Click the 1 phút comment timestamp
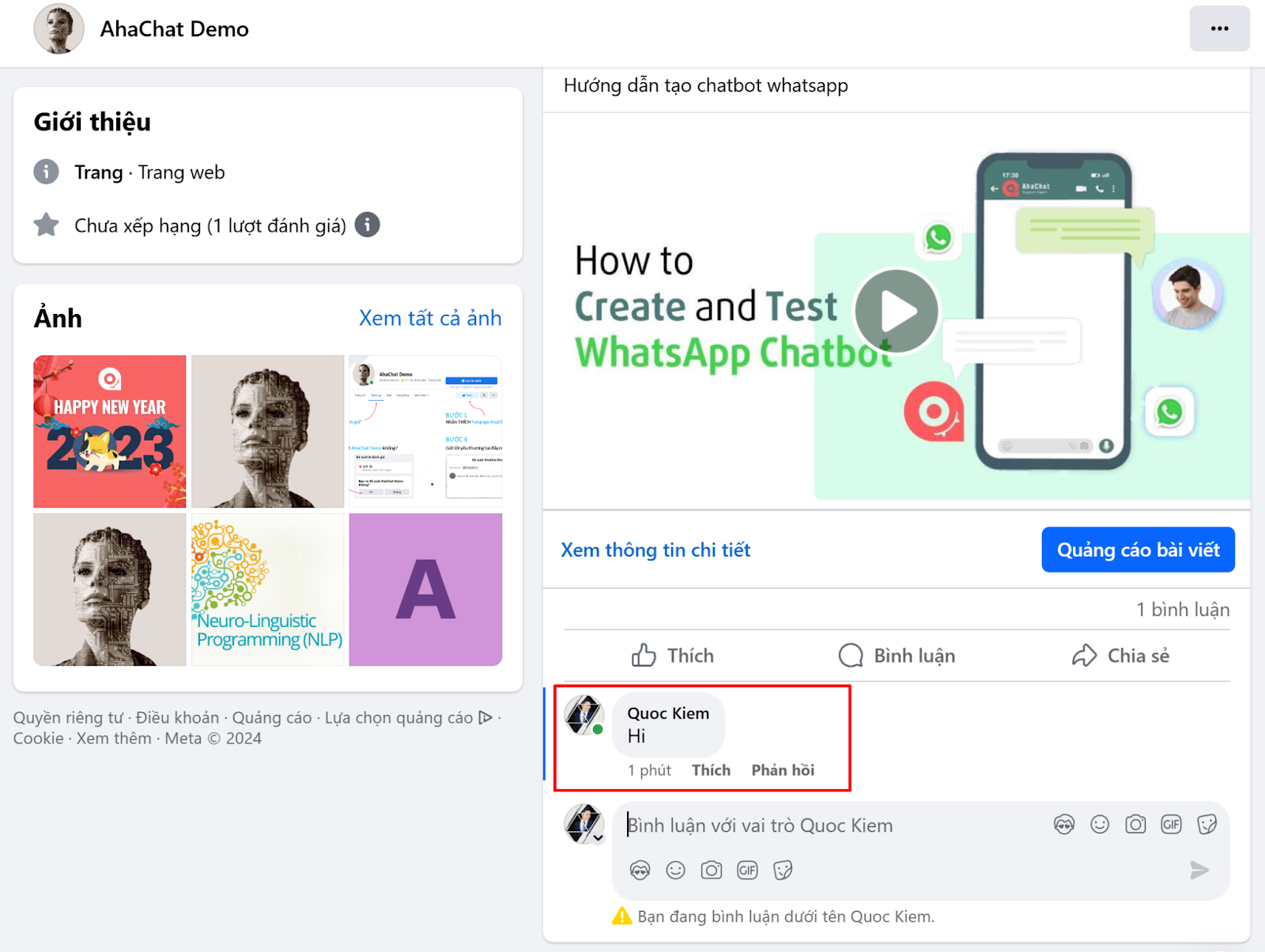The width and height of the screenshot is (1265, 952). 649,770
